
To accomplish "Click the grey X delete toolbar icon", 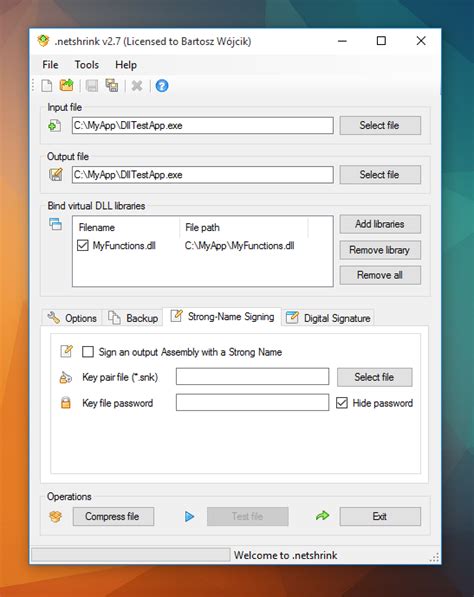I will pyautogui.click(x=137, y=86).
